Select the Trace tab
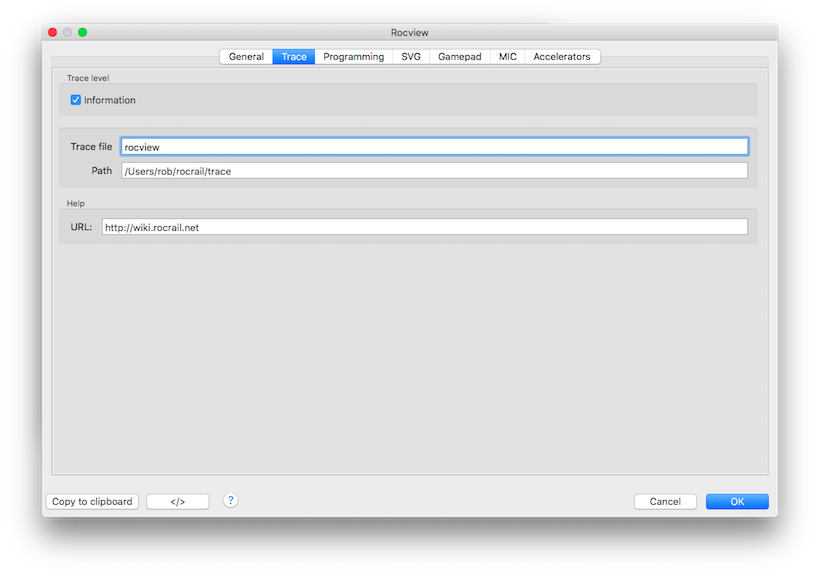The width and height of the screenshot is (820, 577). click(294, 57)
